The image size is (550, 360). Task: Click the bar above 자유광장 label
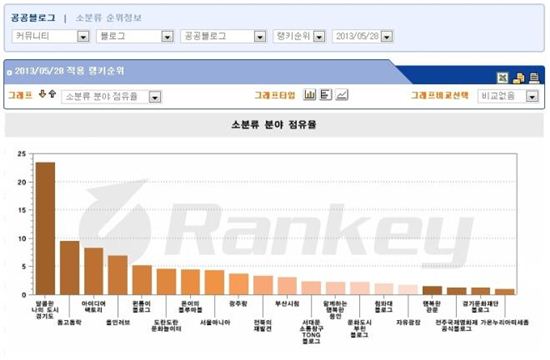click(x=408, y=290)
